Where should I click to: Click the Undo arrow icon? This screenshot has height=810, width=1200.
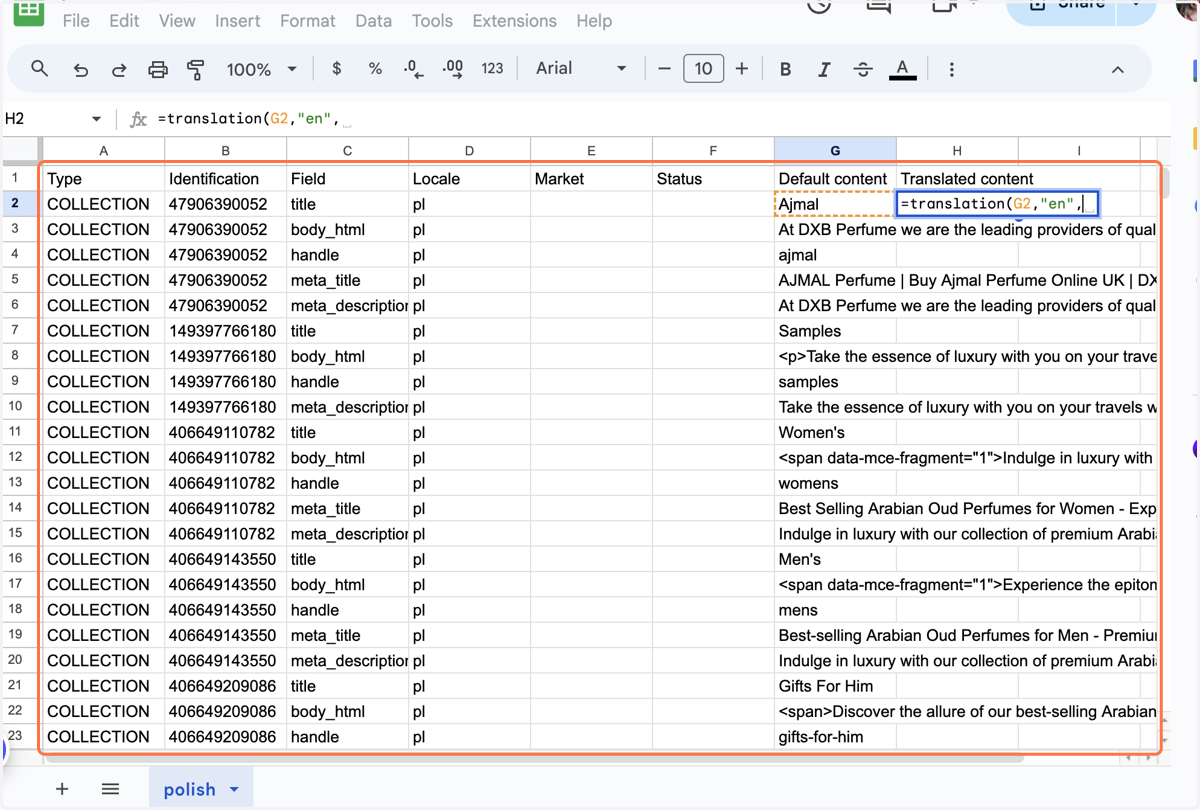click(x=81, y=69)
